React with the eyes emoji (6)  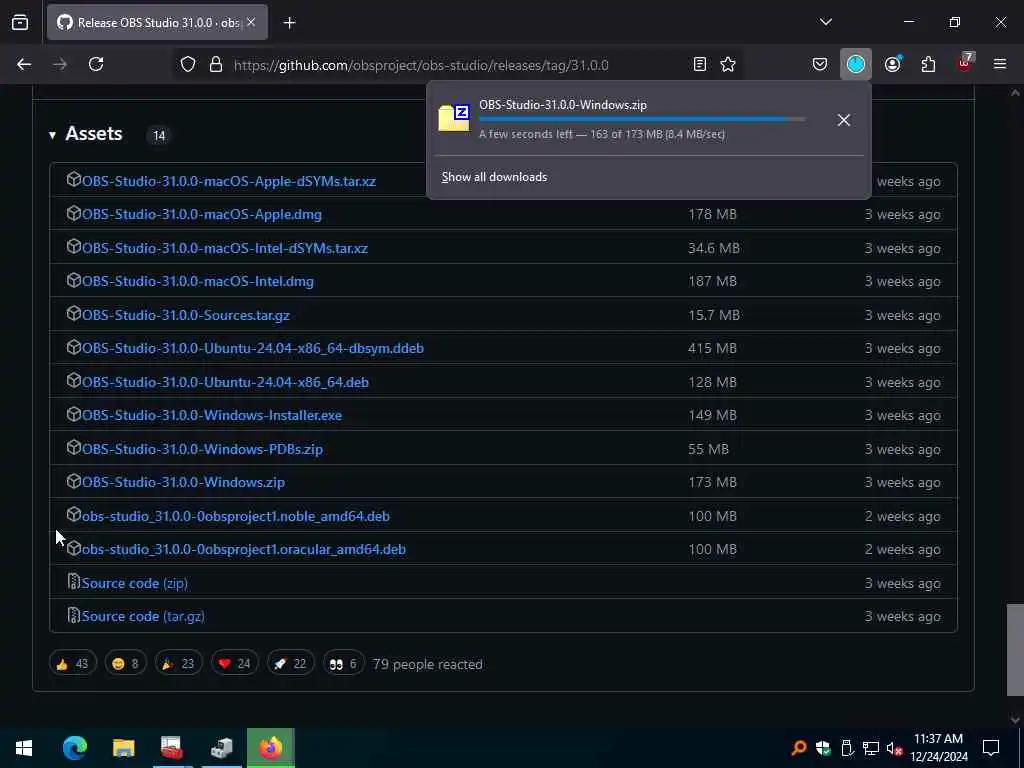(x=344, y=664)
